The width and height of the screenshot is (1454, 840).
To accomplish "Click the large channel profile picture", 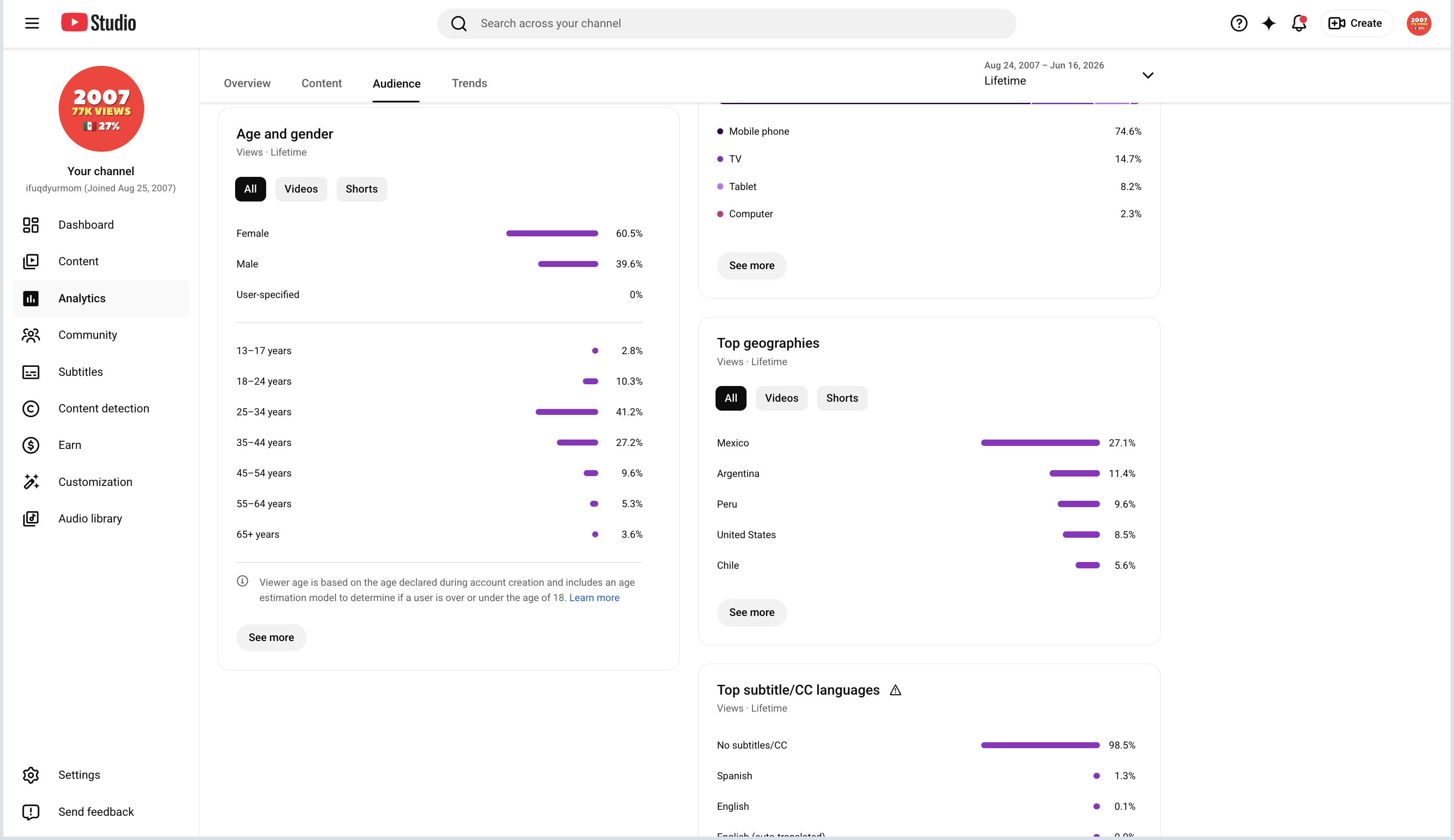I will pyautogui.click(x=101, y=108).
